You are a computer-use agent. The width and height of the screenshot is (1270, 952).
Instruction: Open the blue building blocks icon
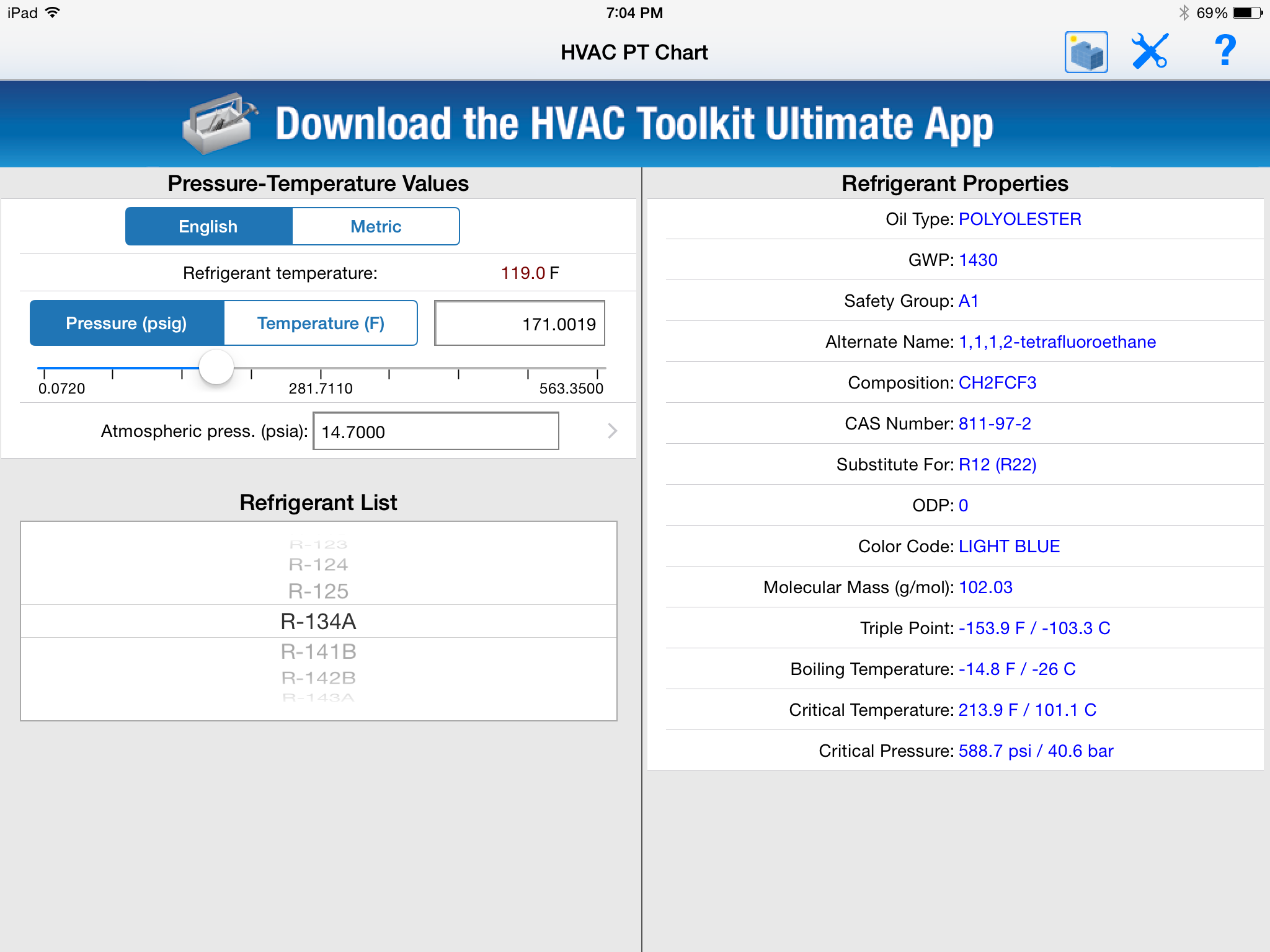point(1086,53)
